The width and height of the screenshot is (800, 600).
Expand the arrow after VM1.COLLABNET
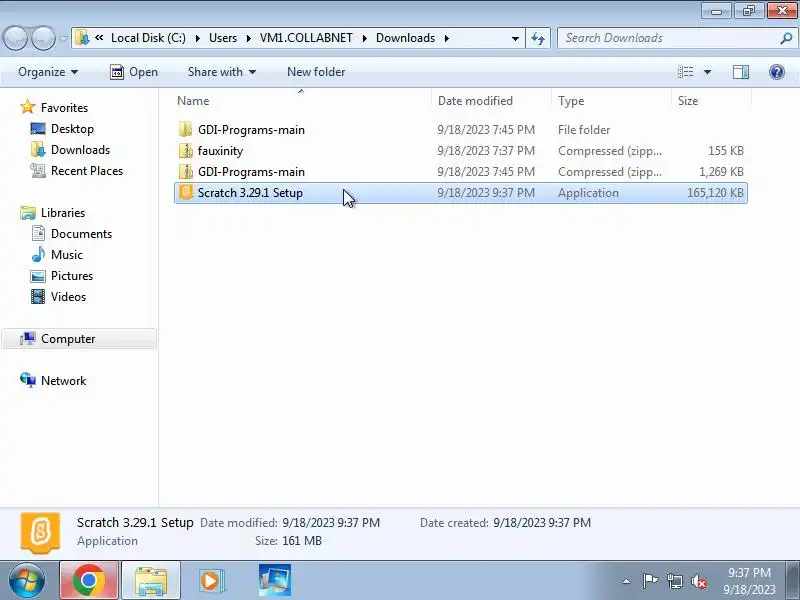click(x=364, y=38)
